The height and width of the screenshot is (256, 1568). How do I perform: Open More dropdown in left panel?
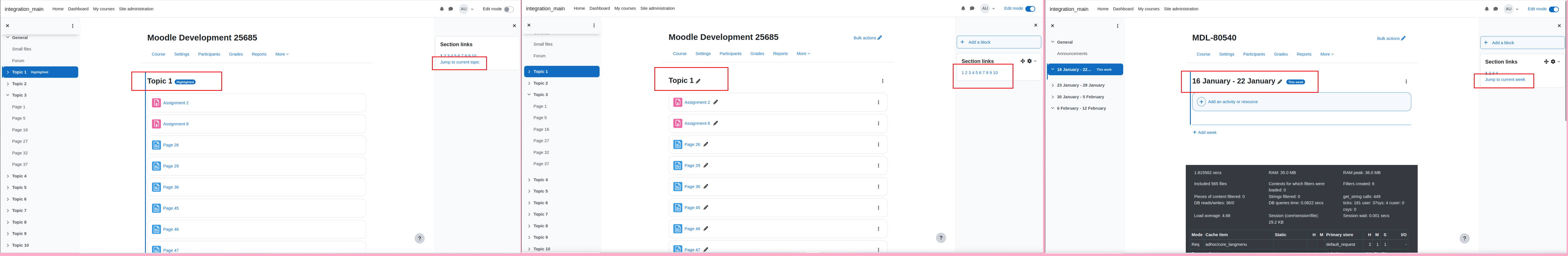[282, 54]
